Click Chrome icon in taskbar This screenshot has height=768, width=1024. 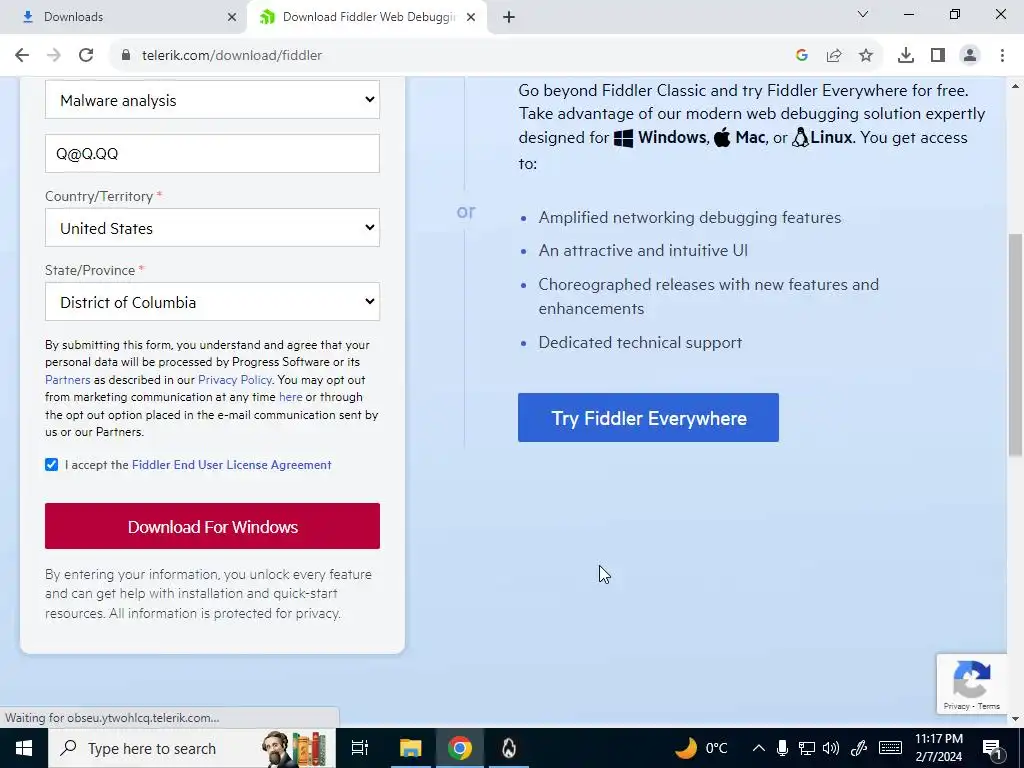(x=460, y=748)
